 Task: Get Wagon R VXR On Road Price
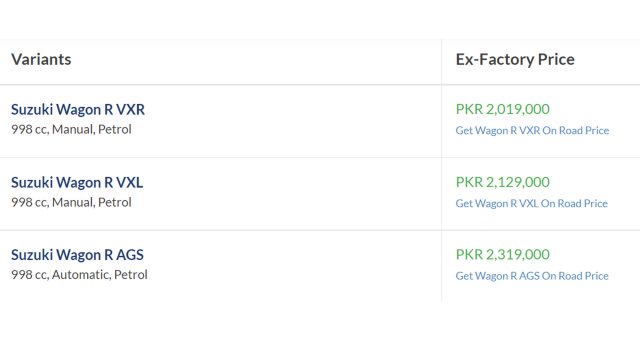(x=532, y=130)
